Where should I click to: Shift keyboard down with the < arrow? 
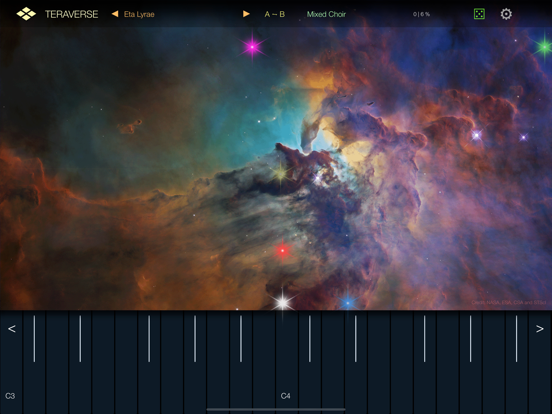[x=12, y=328]
